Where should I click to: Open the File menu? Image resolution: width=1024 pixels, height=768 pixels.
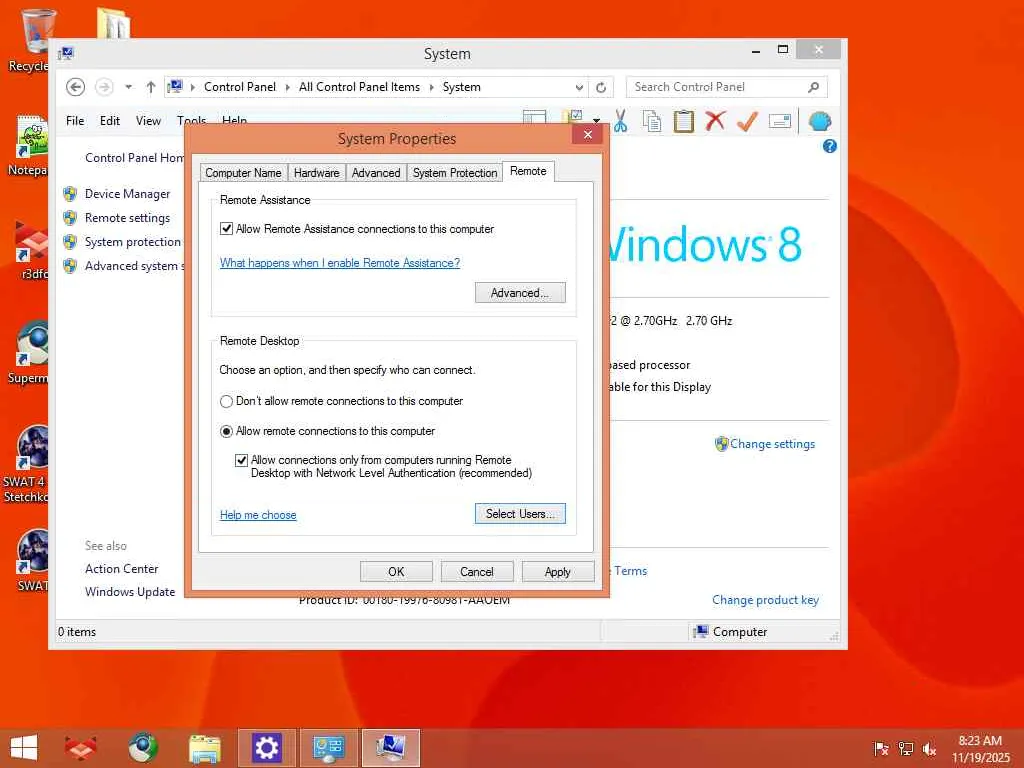click(75, 121)
